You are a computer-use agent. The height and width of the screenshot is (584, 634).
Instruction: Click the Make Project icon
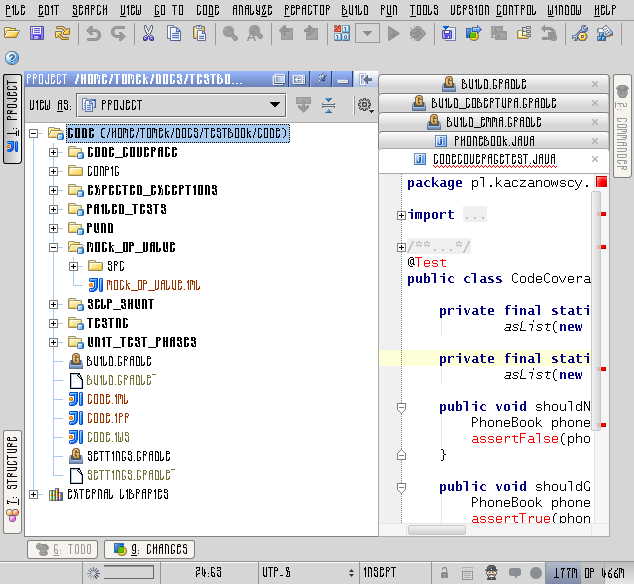tap(342, 34)
